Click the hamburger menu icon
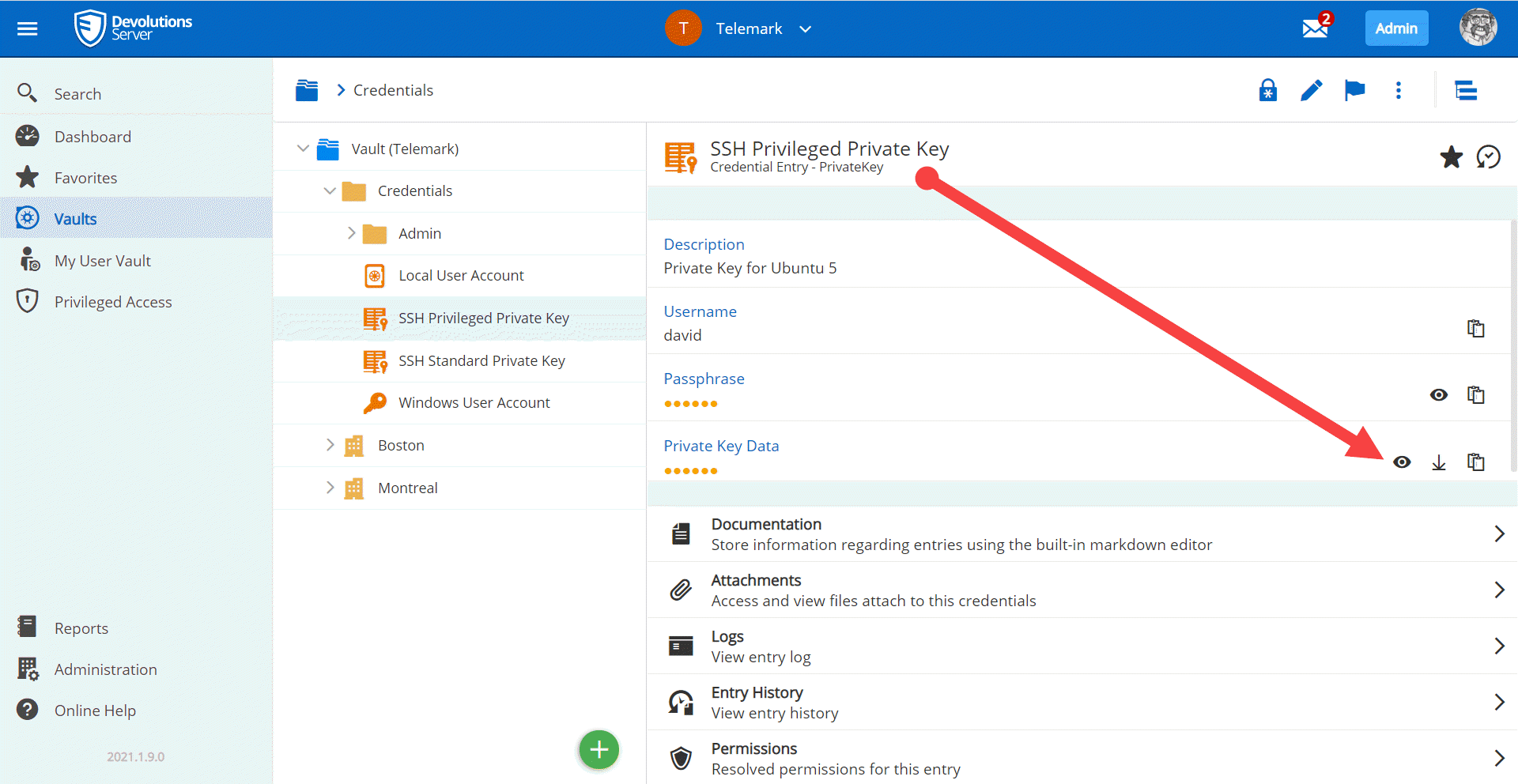The height and width of the screenshot is (784, 1518). click(28, 29)
